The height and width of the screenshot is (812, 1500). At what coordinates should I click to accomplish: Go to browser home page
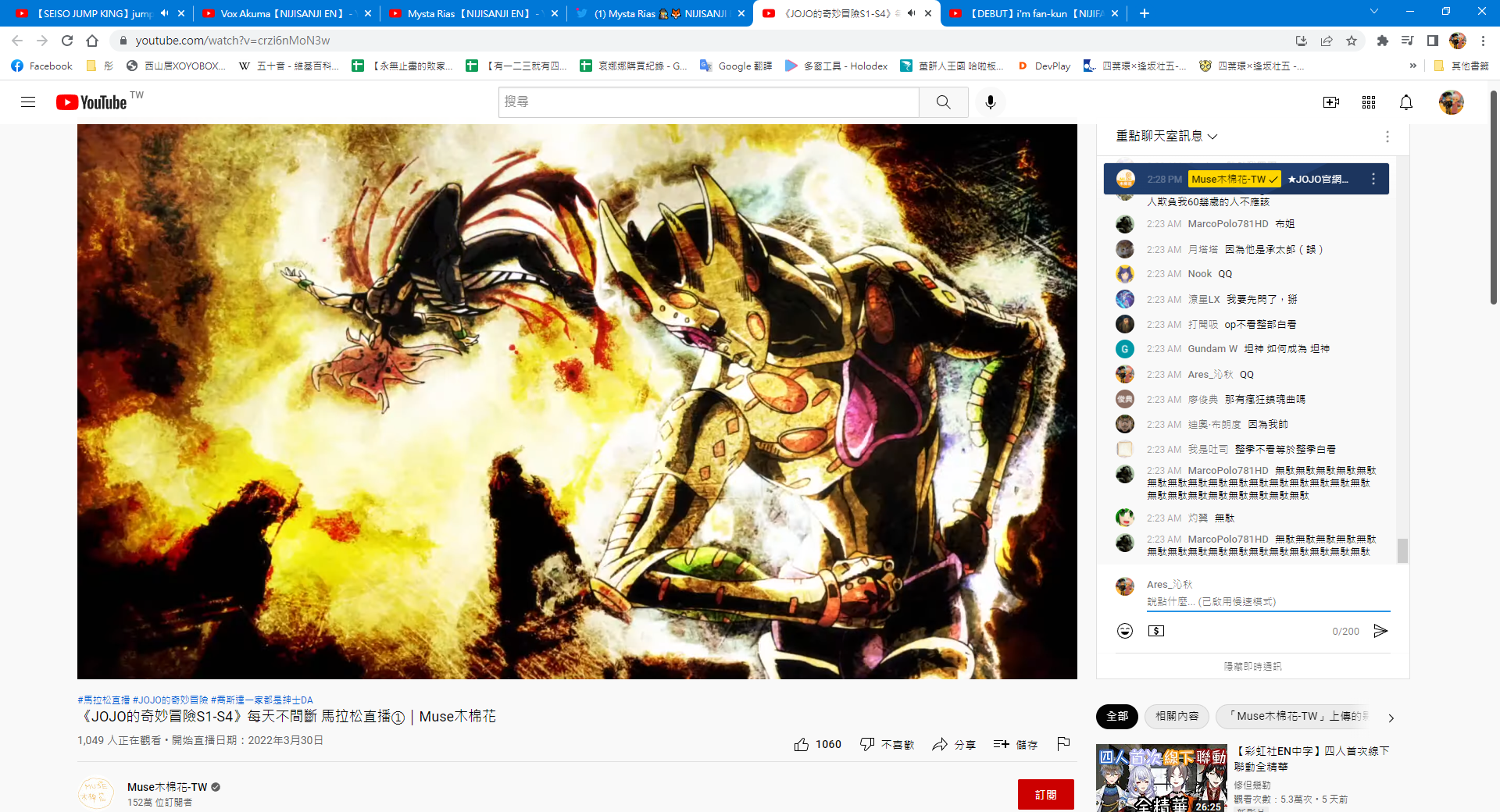92,41
